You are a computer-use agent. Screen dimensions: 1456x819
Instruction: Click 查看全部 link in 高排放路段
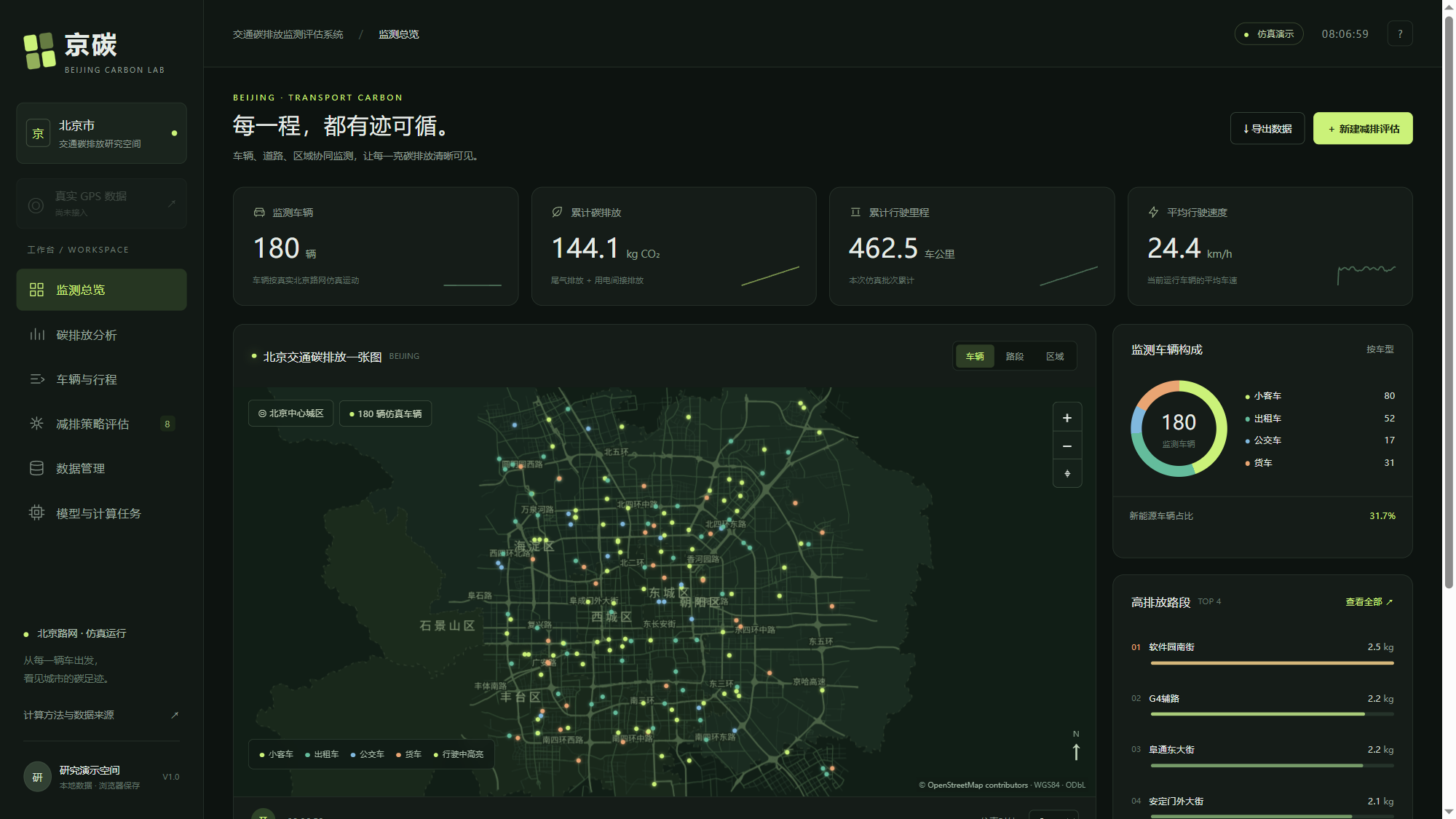tap(1369, 602)
